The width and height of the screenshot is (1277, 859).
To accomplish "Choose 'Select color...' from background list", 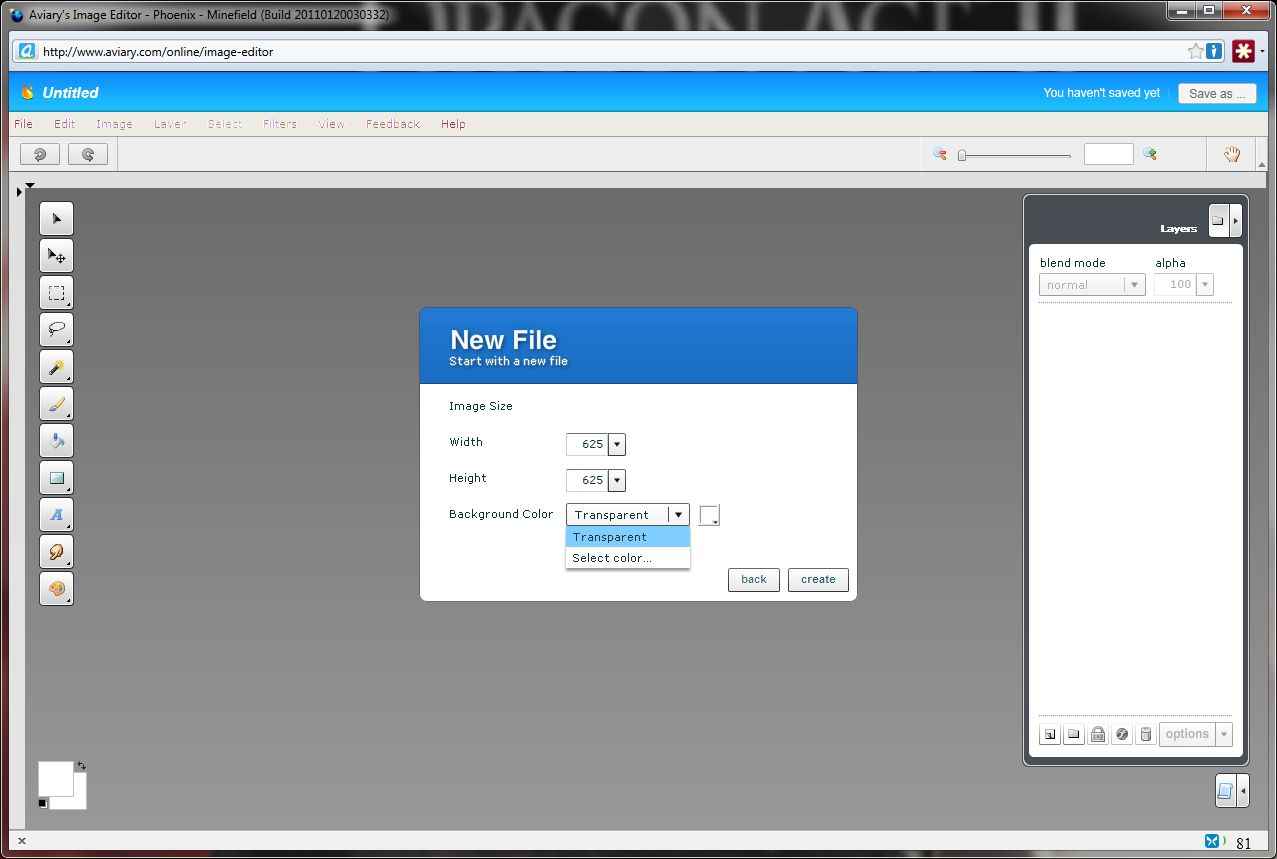I will (612, 558).
